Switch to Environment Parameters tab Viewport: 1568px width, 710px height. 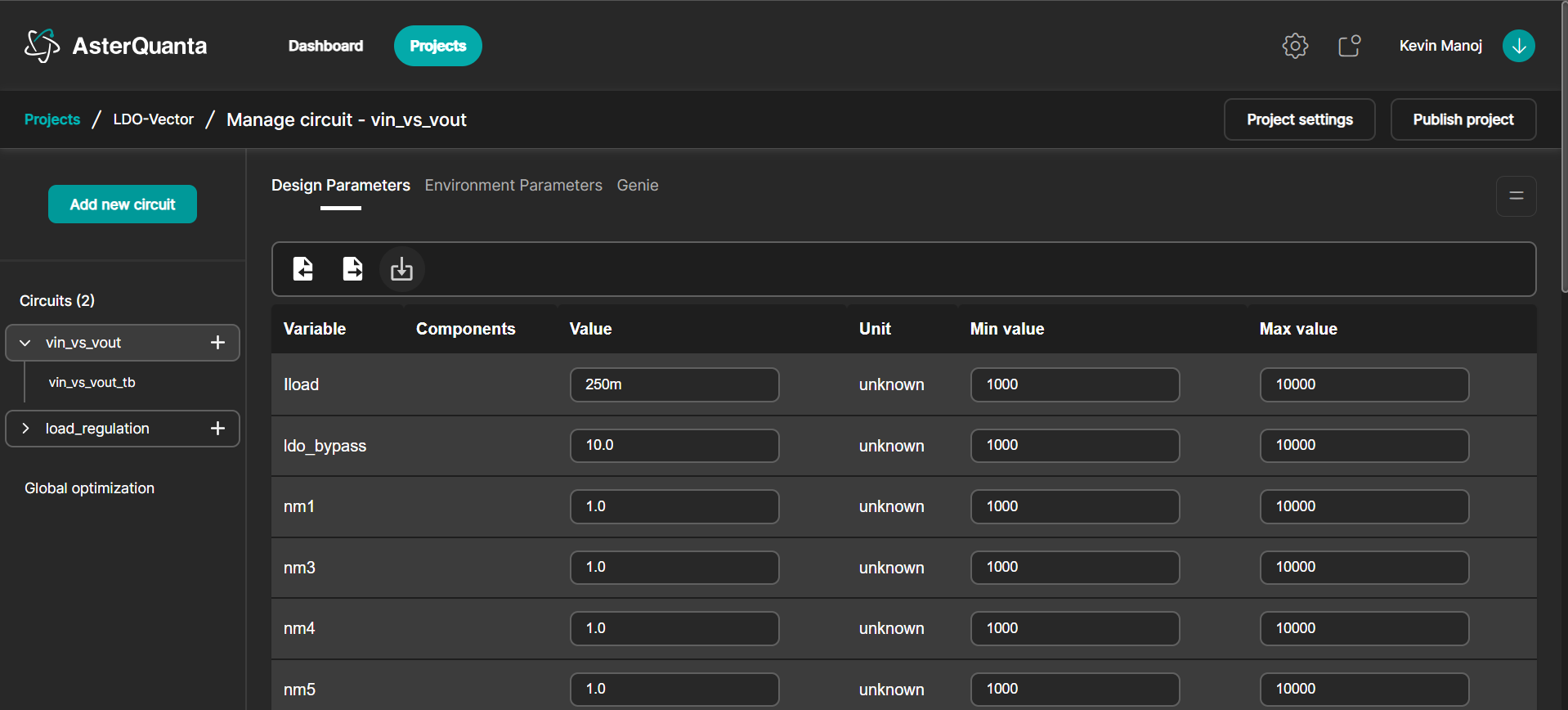click(513, 186)
